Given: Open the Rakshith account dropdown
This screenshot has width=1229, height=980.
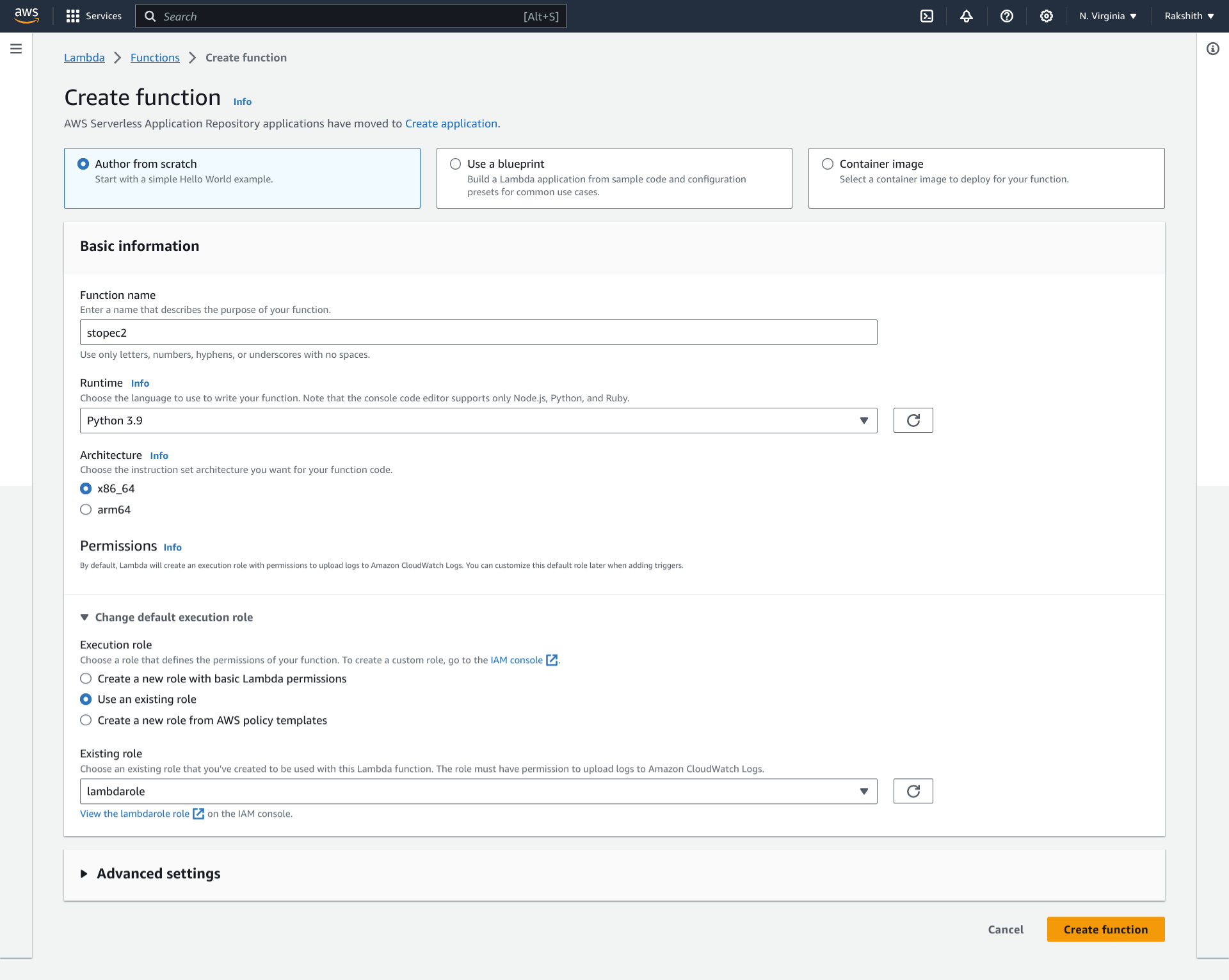Looking at the screenshot, I should coord(1189,16).
